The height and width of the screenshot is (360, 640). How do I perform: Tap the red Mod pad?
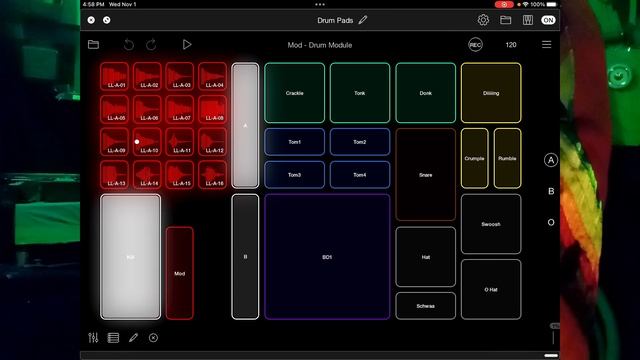[180, 273]
